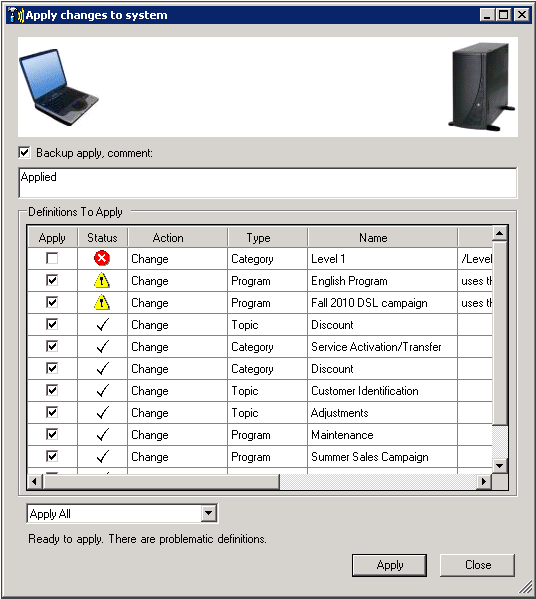Click the server tower image in the banner

(x=481, y=87)
